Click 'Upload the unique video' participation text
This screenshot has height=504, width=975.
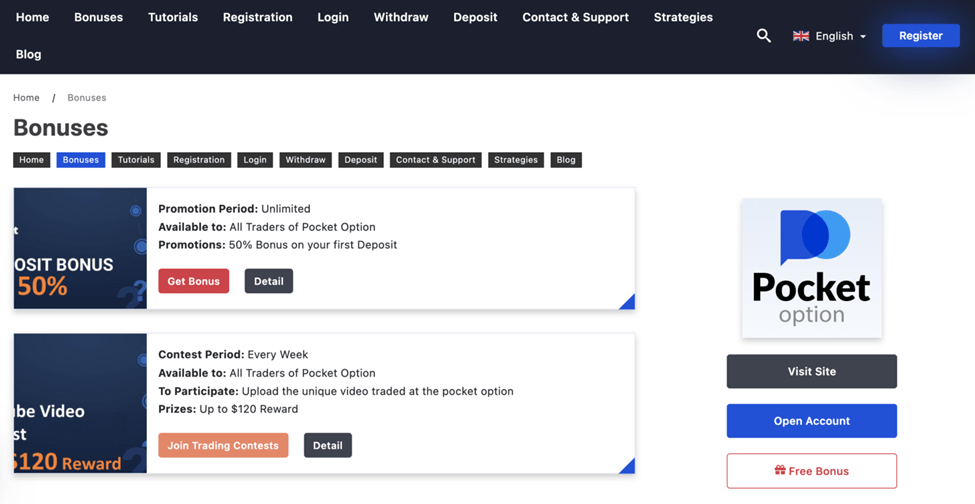pyautogui.click(x=377, y=392)
